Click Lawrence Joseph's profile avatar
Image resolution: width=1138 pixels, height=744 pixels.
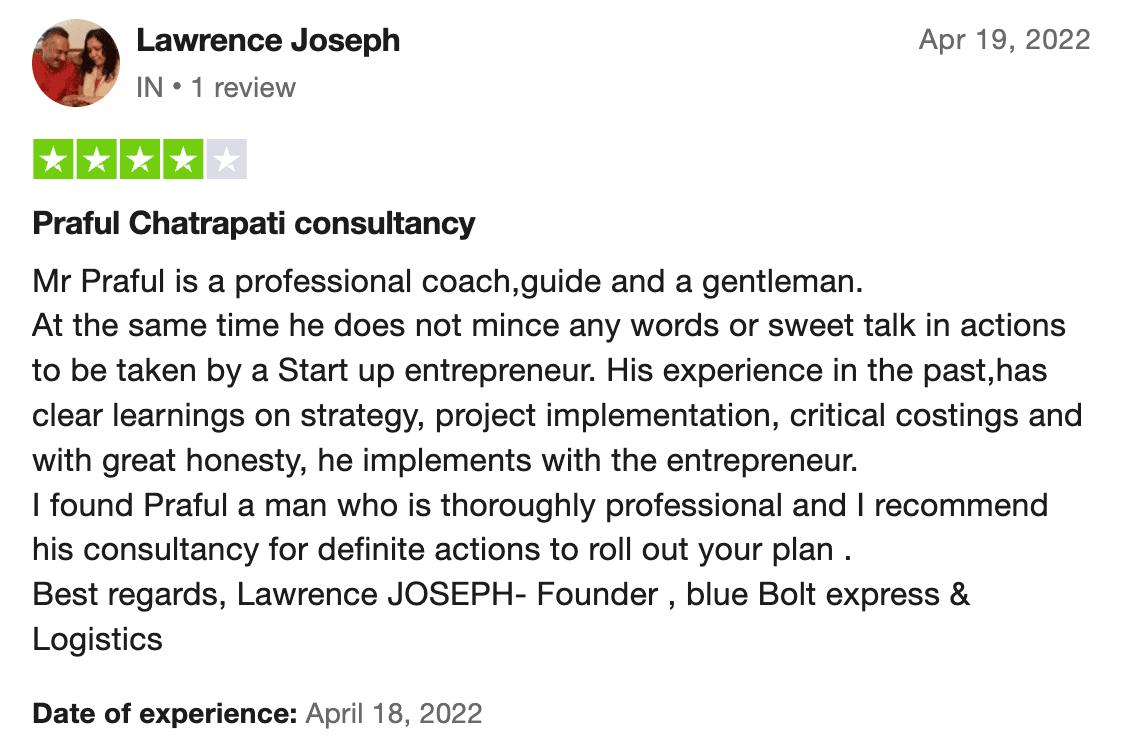coord(75,63)
